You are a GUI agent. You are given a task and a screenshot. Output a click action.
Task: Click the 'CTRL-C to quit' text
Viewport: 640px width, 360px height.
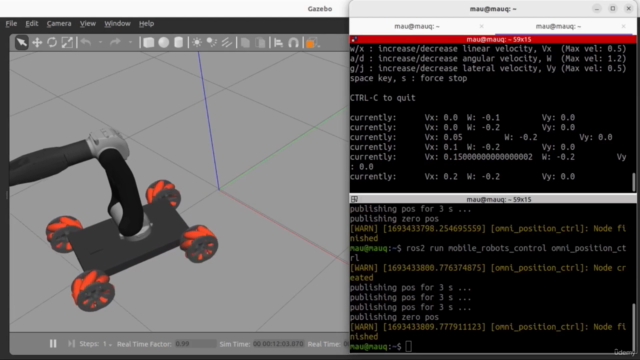point(382,98)
